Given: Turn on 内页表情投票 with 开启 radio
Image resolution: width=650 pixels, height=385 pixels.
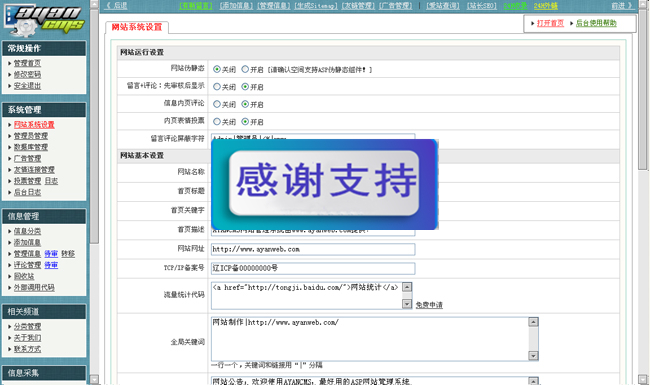Looking at the screenshot, I should coord(245,121).
